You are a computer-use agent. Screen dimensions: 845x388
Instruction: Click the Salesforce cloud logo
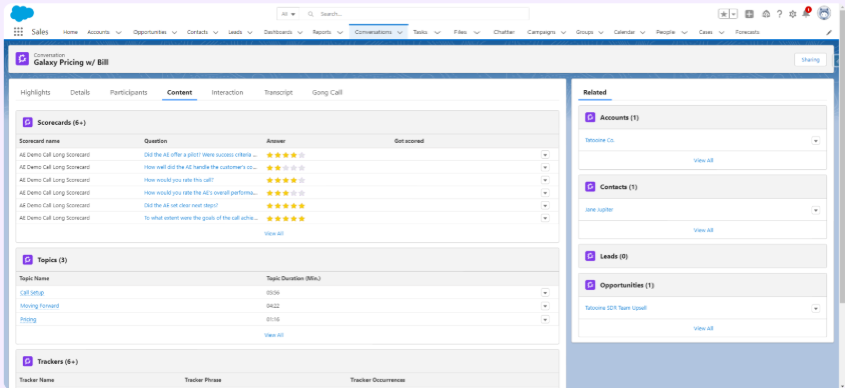22,13
